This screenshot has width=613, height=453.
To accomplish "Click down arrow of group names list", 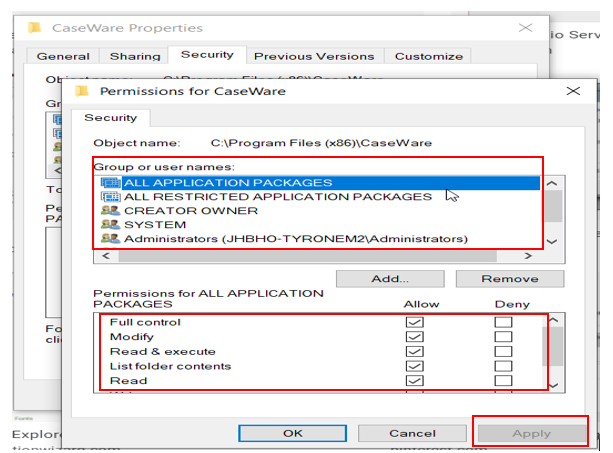I will click(552, 242).
